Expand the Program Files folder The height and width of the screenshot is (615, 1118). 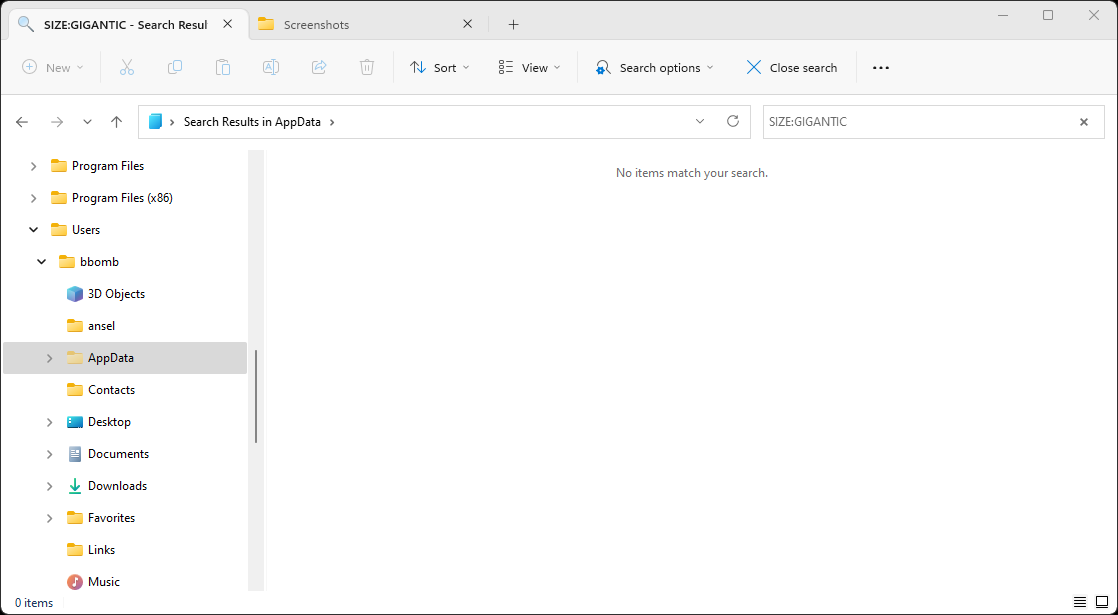pos(33,166)
